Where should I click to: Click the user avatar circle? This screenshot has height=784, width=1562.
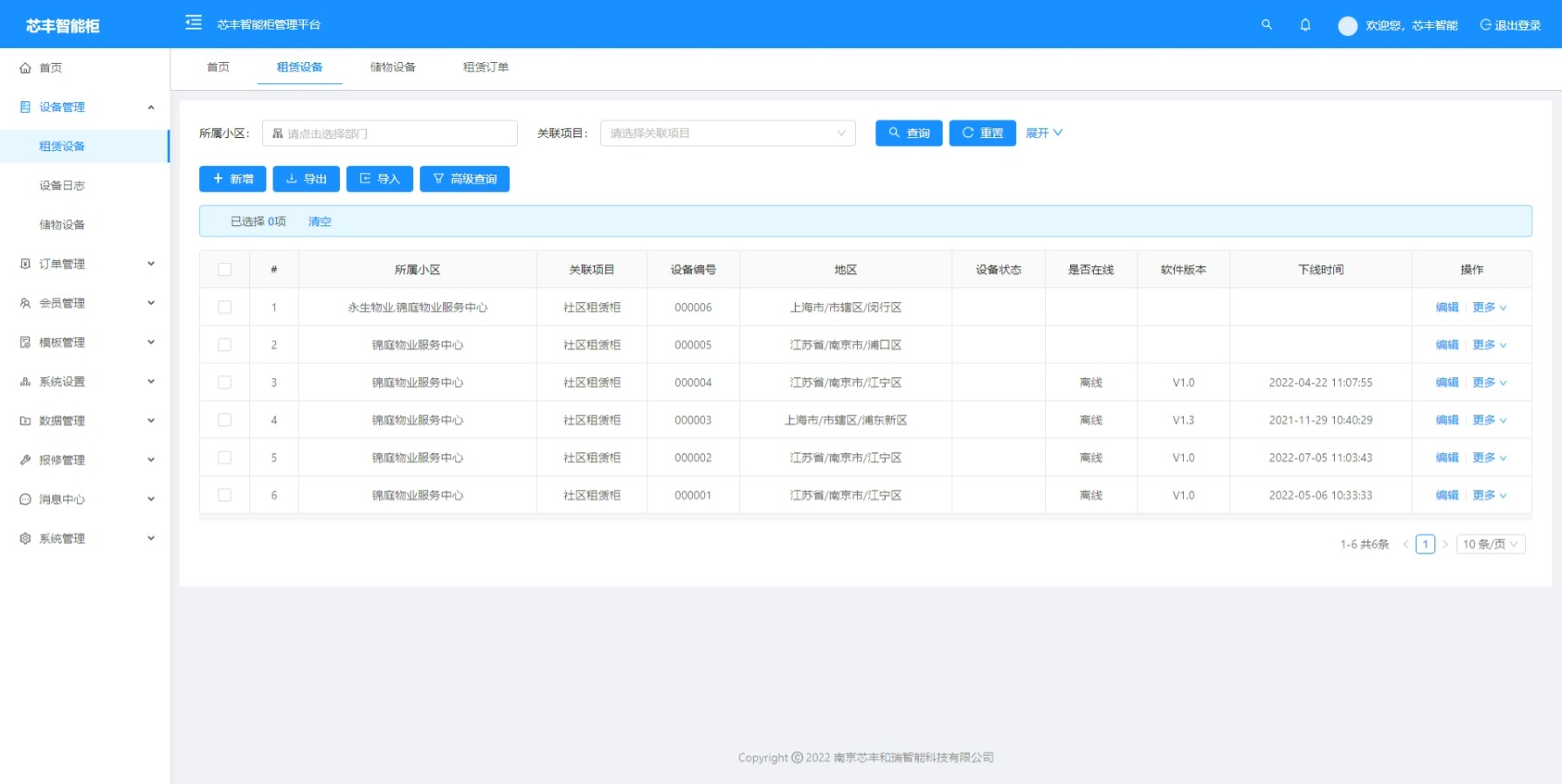pyautogui.click(x=1348, y=25)
